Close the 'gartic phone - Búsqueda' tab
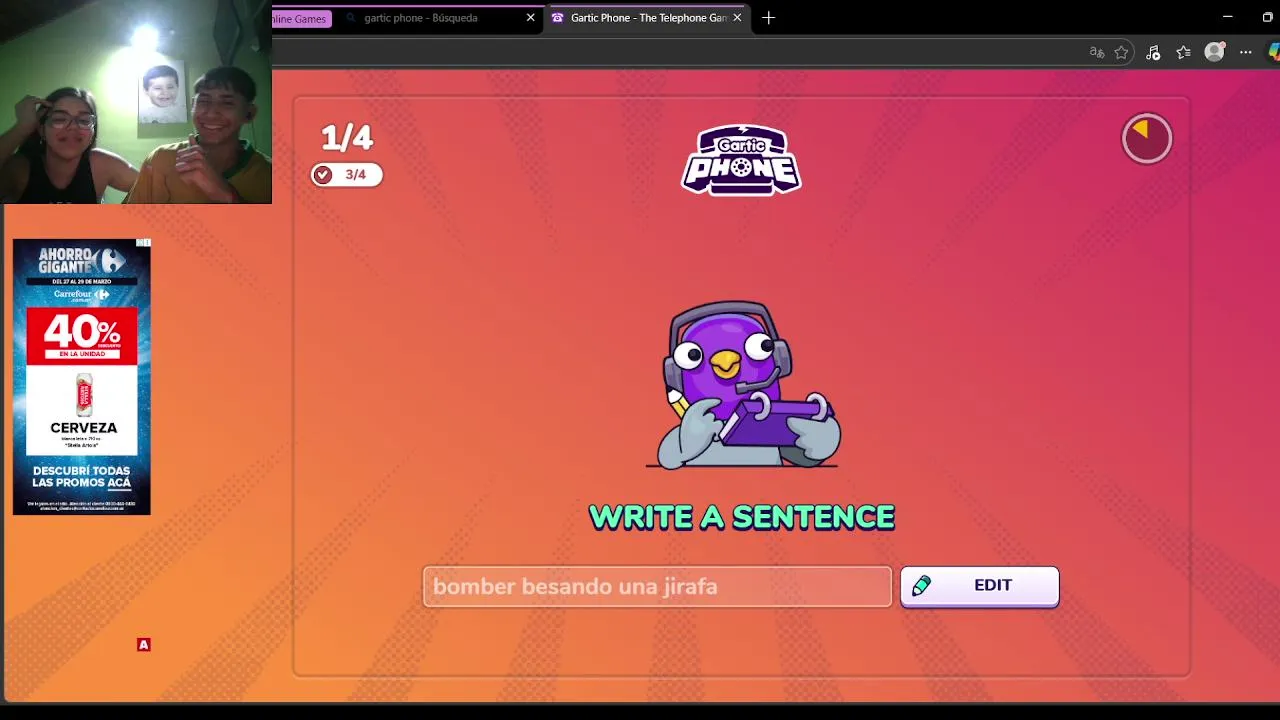The image size is (1280, 720). click(530, 18)
